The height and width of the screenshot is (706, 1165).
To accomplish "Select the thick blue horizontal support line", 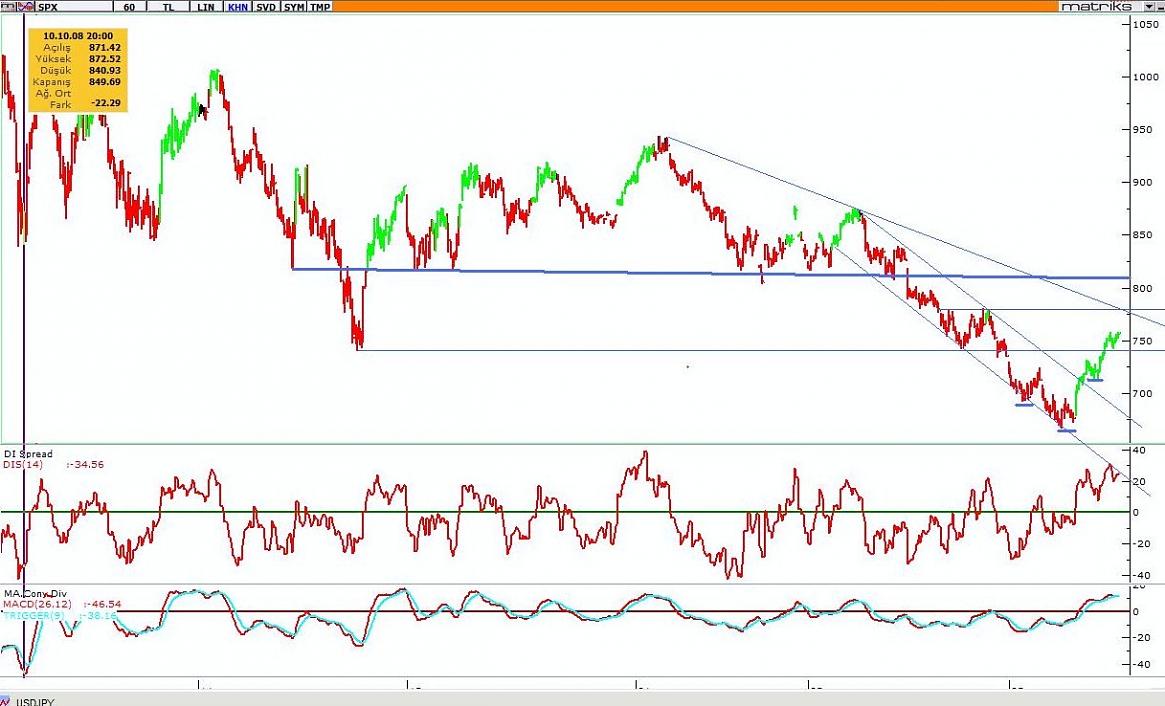I will click(600, 271).
